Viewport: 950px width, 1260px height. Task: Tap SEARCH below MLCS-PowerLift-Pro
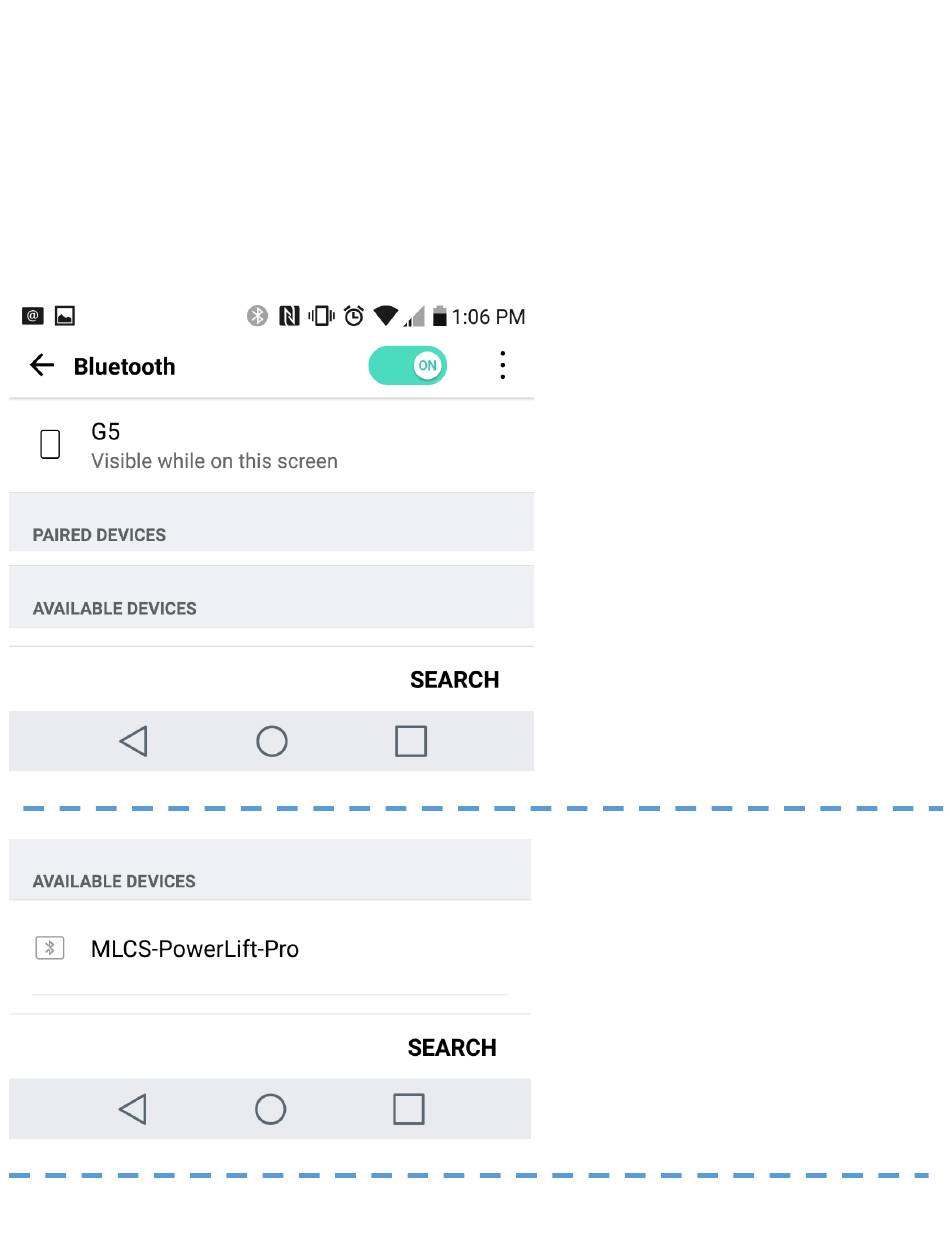click(x=452, y=1048)
